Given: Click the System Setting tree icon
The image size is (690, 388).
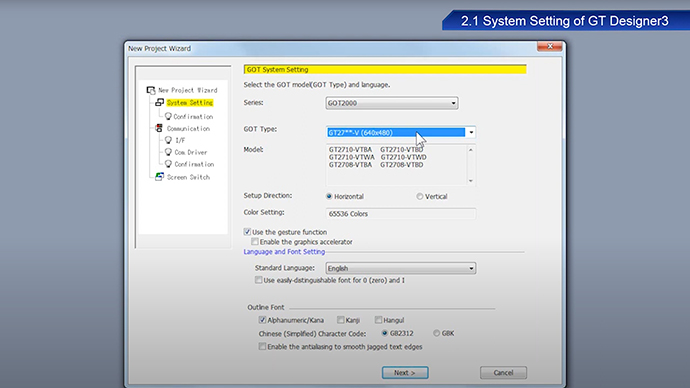Looking at the screenshot, I should 159,102.
